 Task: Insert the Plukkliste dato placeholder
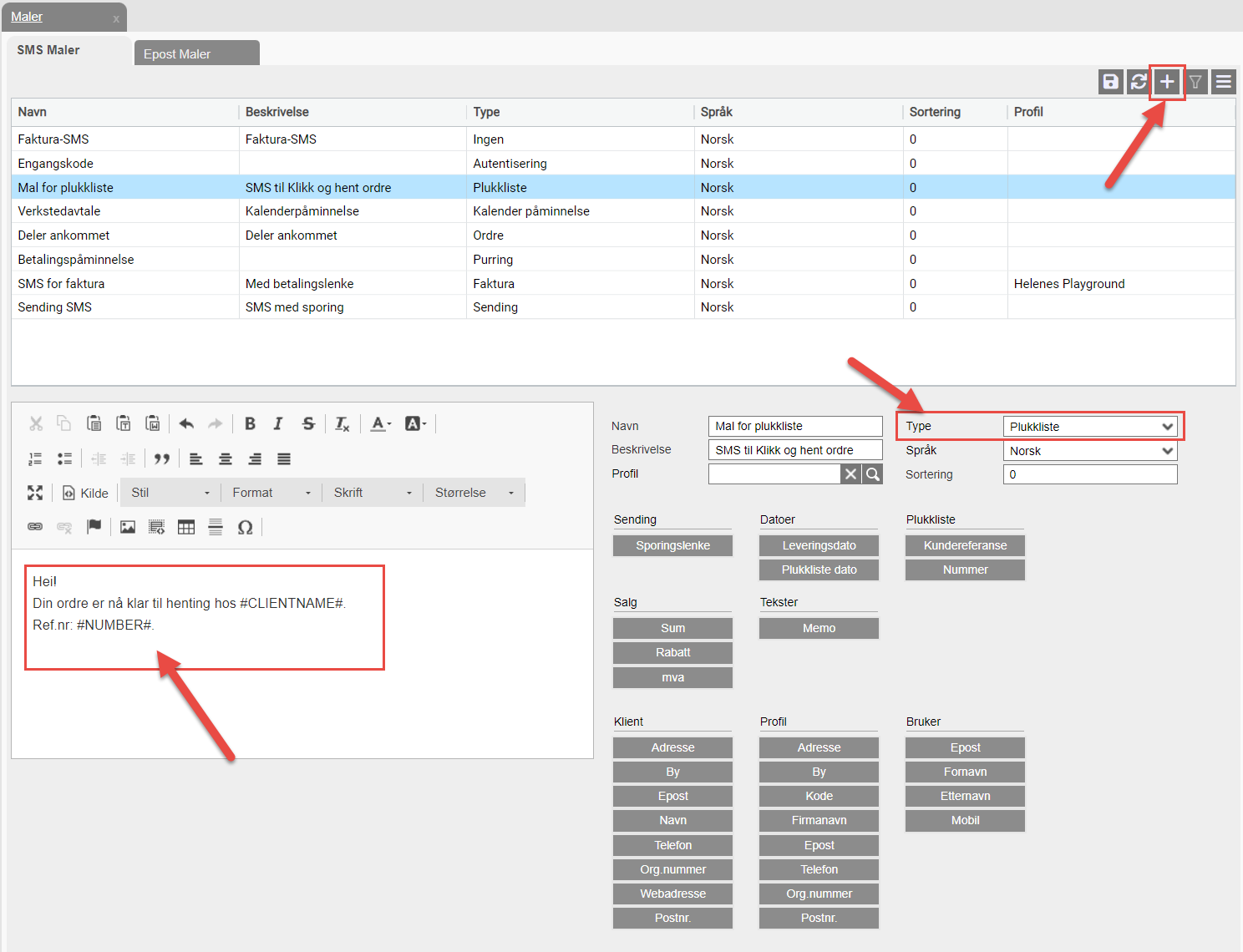[819, 570]
